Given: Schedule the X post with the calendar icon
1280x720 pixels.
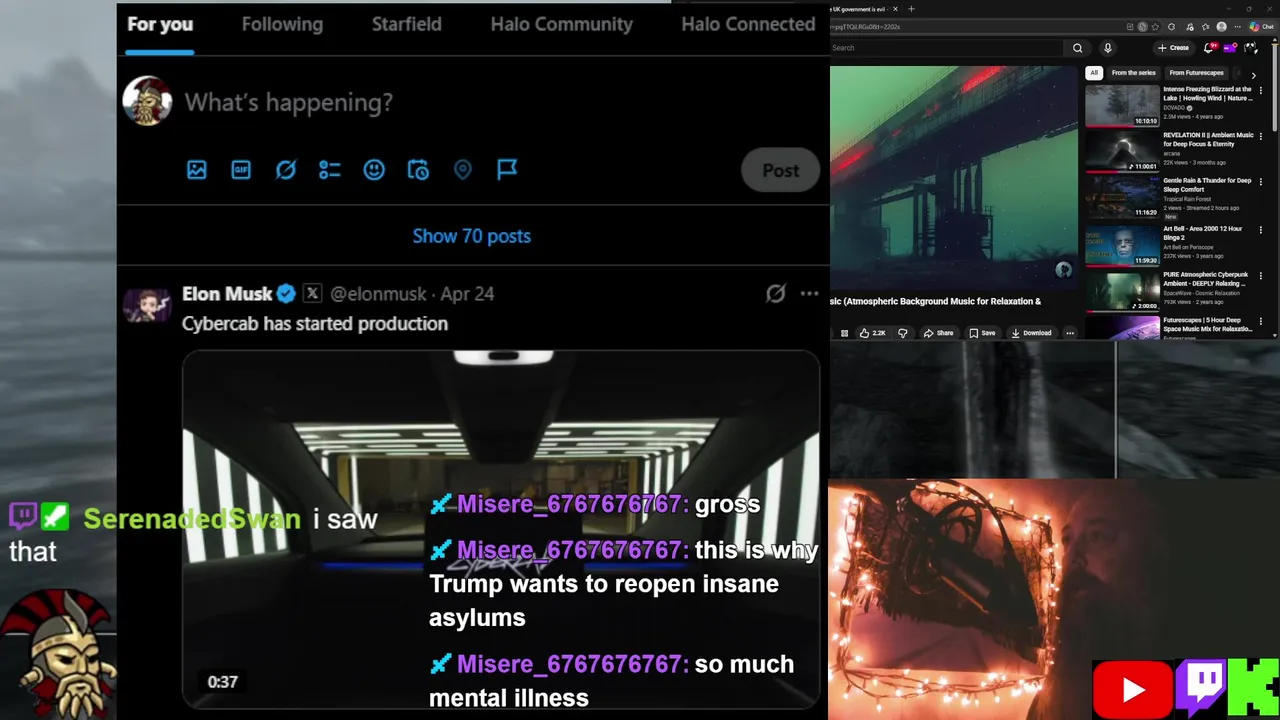Looking at the screenshot, I should (418, 170).
